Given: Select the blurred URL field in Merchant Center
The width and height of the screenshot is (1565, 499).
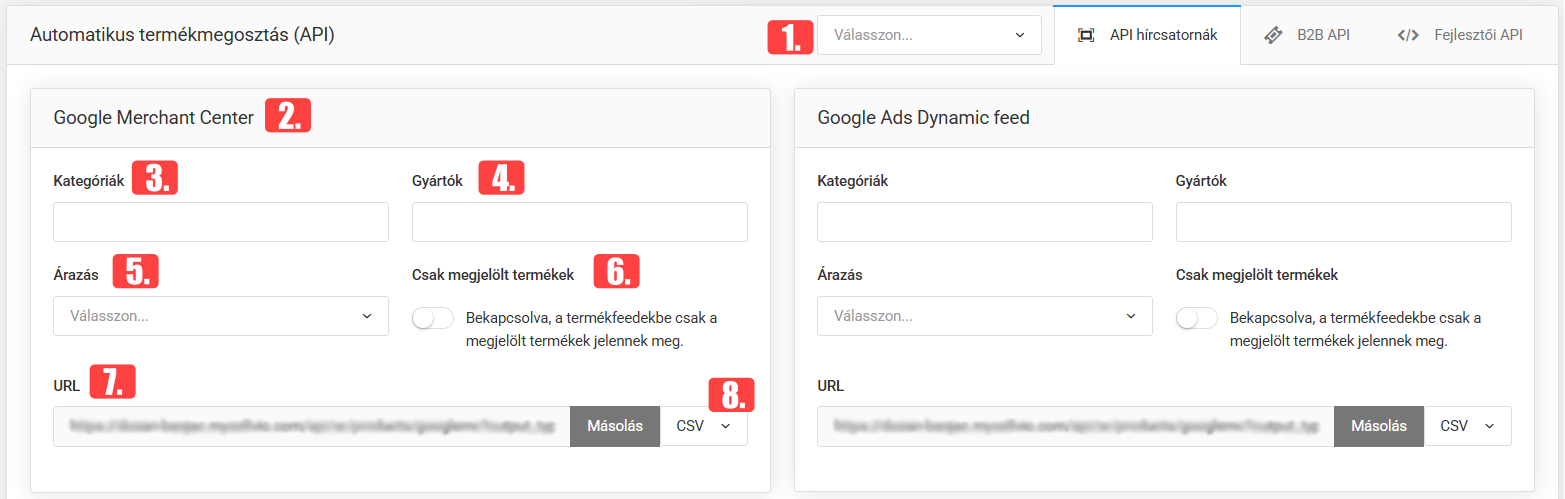Looking at the screenshot, I should [x=312, y=426].
